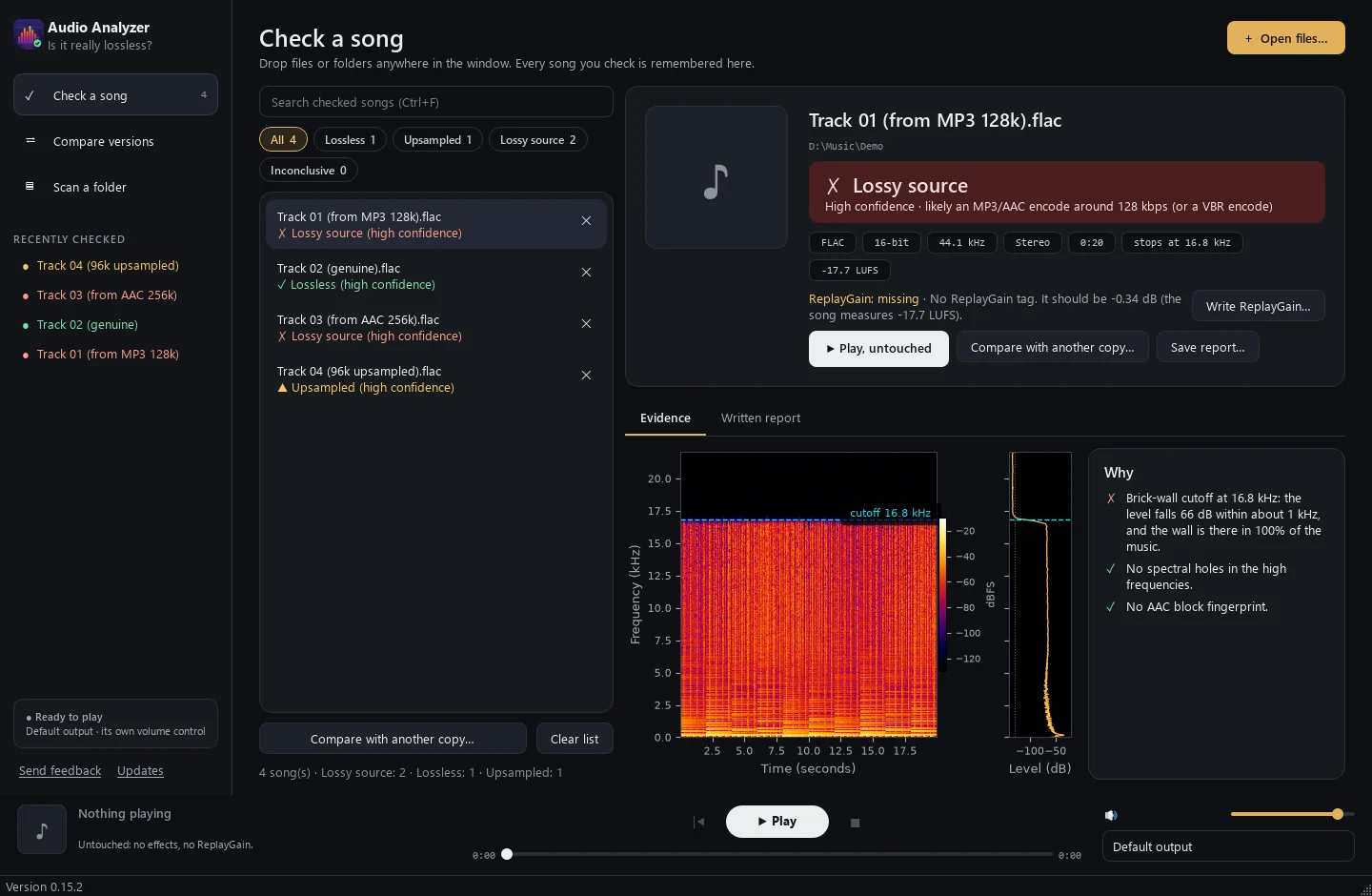This screenshot has width=1372, height=896.
Task: Click the playback seek bar handle
Action: pos(507,854)
